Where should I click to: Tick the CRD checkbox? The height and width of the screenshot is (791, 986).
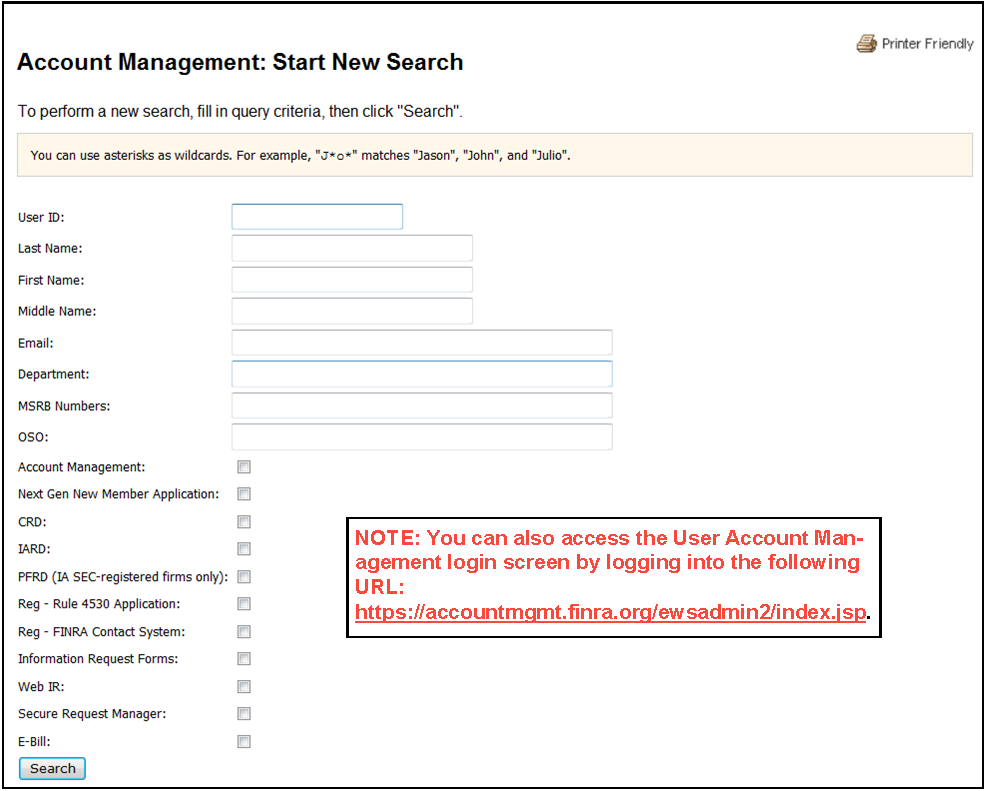244,522
